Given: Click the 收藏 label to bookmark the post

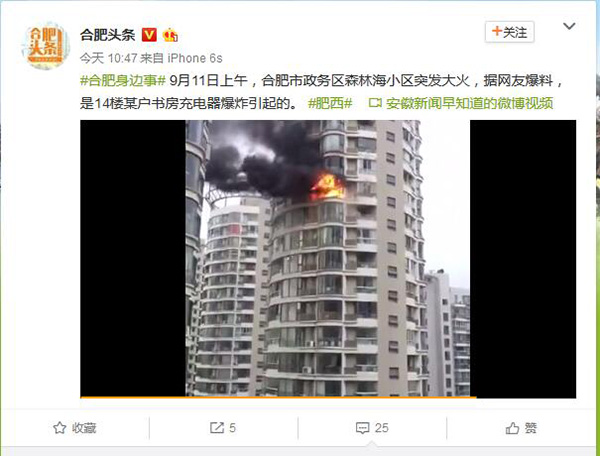Looking at the screenshot, I should [84, 428].
